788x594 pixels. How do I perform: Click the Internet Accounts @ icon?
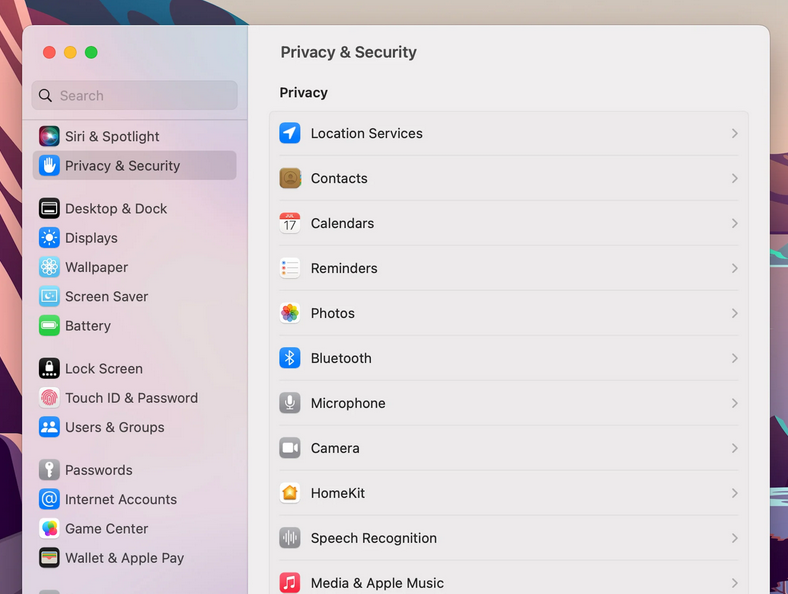click(x=49, y=499)
